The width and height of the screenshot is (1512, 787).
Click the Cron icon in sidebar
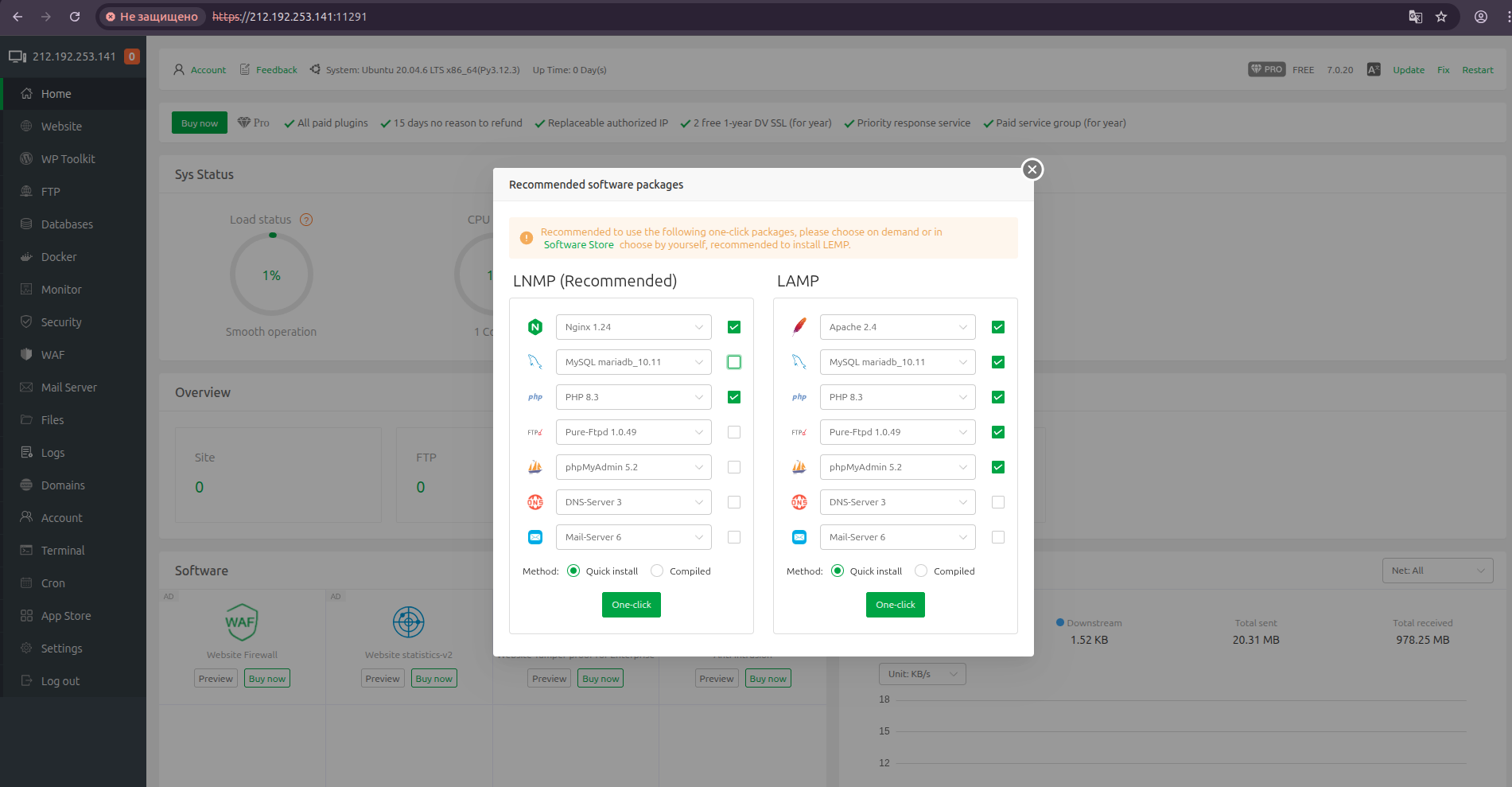pyautogui.click(x=26, y=582)
